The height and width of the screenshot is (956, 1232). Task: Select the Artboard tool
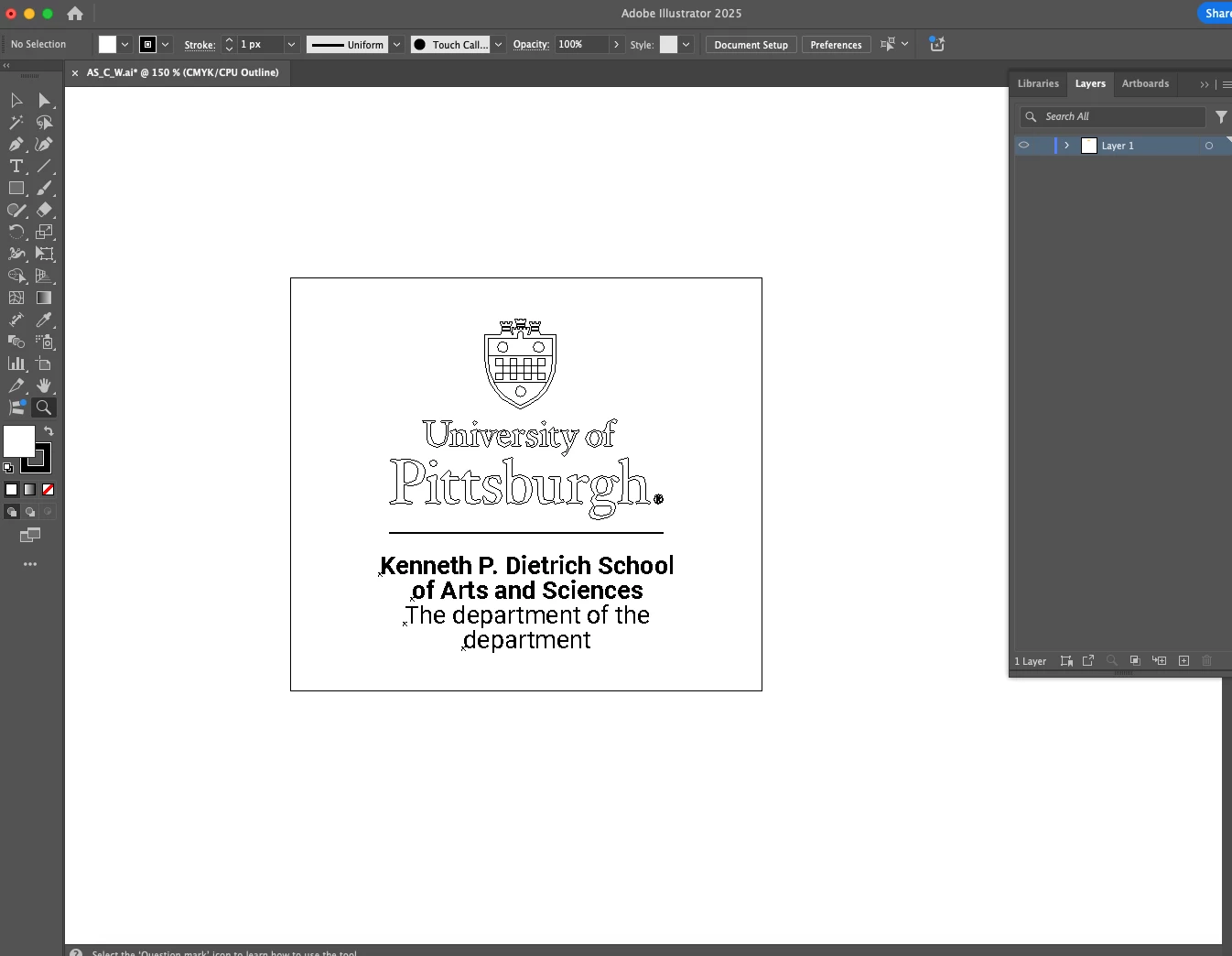(44, 364)
